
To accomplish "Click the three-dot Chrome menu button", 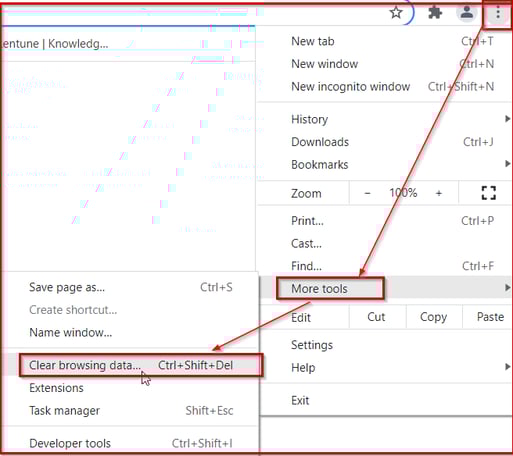I will [498, 14].
